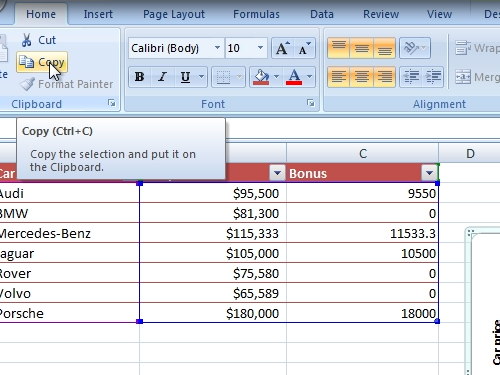Viewport: 500px width, 375px height.
Task: Open text orientation button
Action: pyautogui.click(x=415, y=48)
